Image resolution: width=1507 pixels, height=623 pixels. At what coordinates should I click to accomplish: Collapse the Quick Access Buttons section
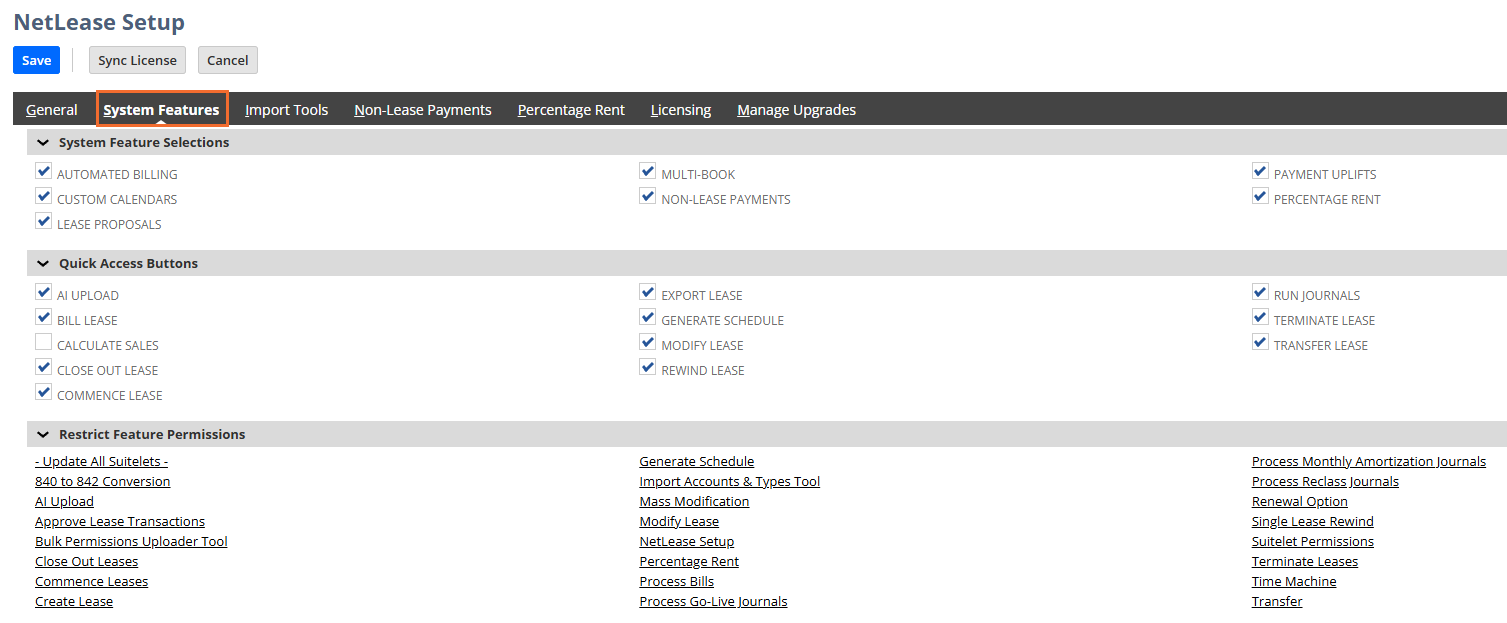[43, 264]
